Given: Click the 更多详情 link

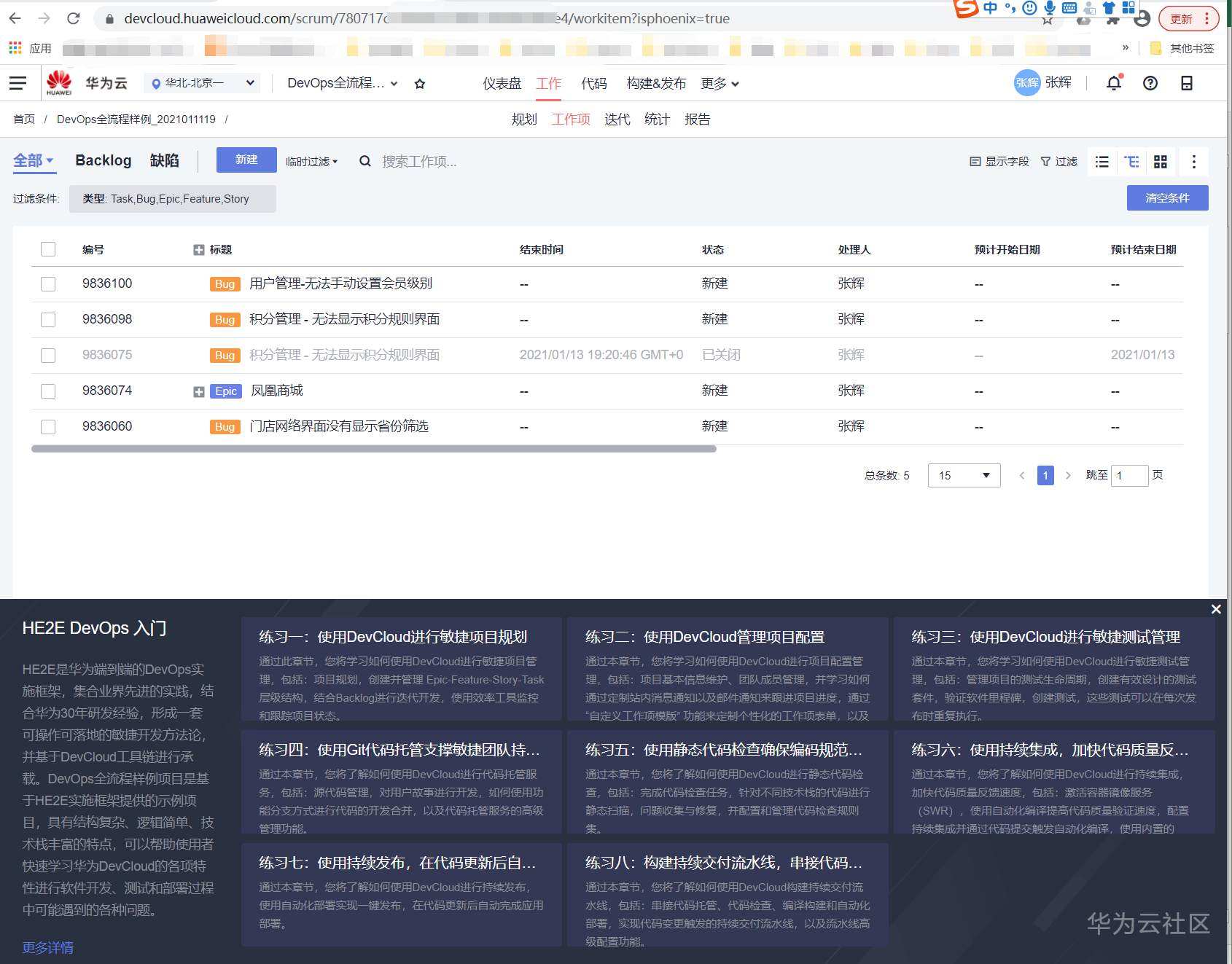Looking at the screenshot, I should (x=48, y=948).
